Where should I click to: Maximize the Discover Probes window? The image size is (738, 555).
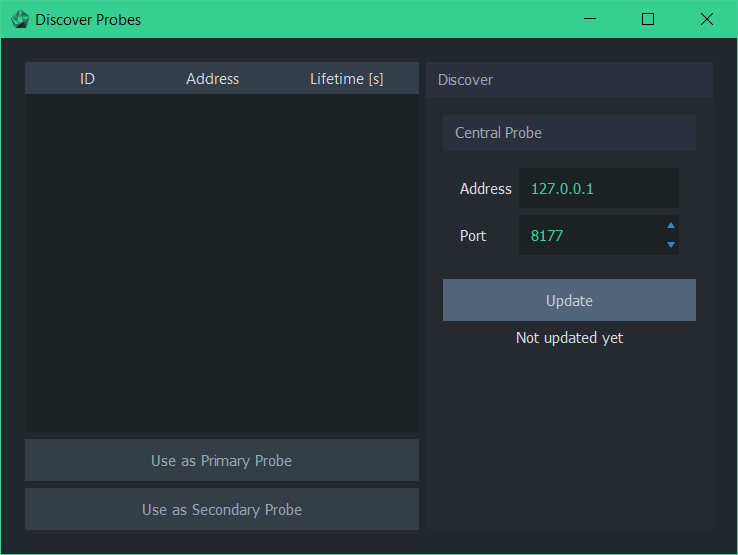pos(648,19)
